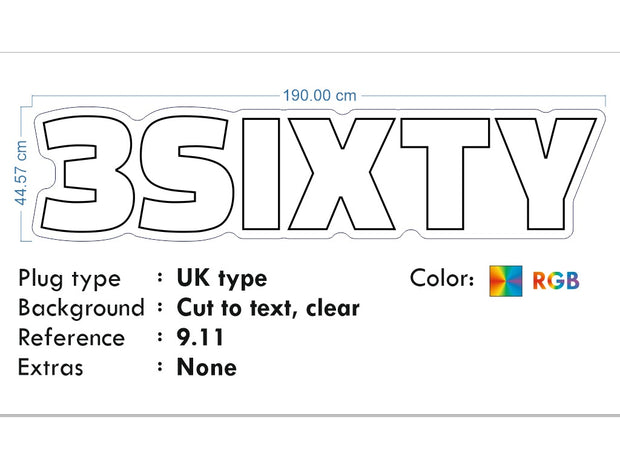Viewport: 620px width, 465px height.
Task: Click the 190.00 cm width dimension
Action: (x=319, y=96)
